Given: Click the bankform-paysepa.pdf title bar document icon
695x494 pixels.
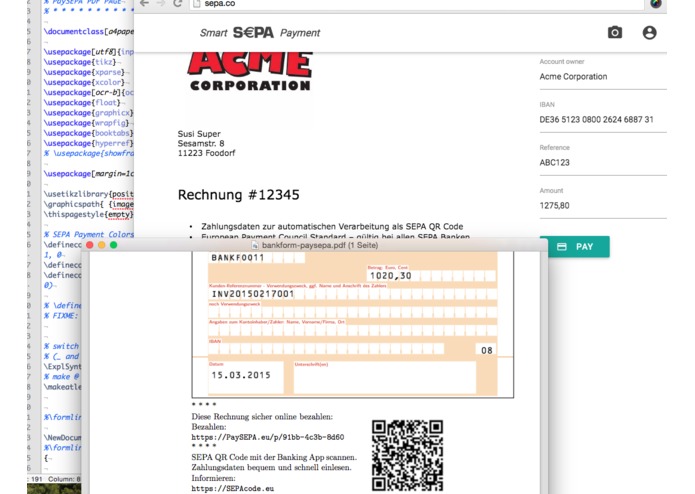Looking at the screenshot, I should coord(255,245).
